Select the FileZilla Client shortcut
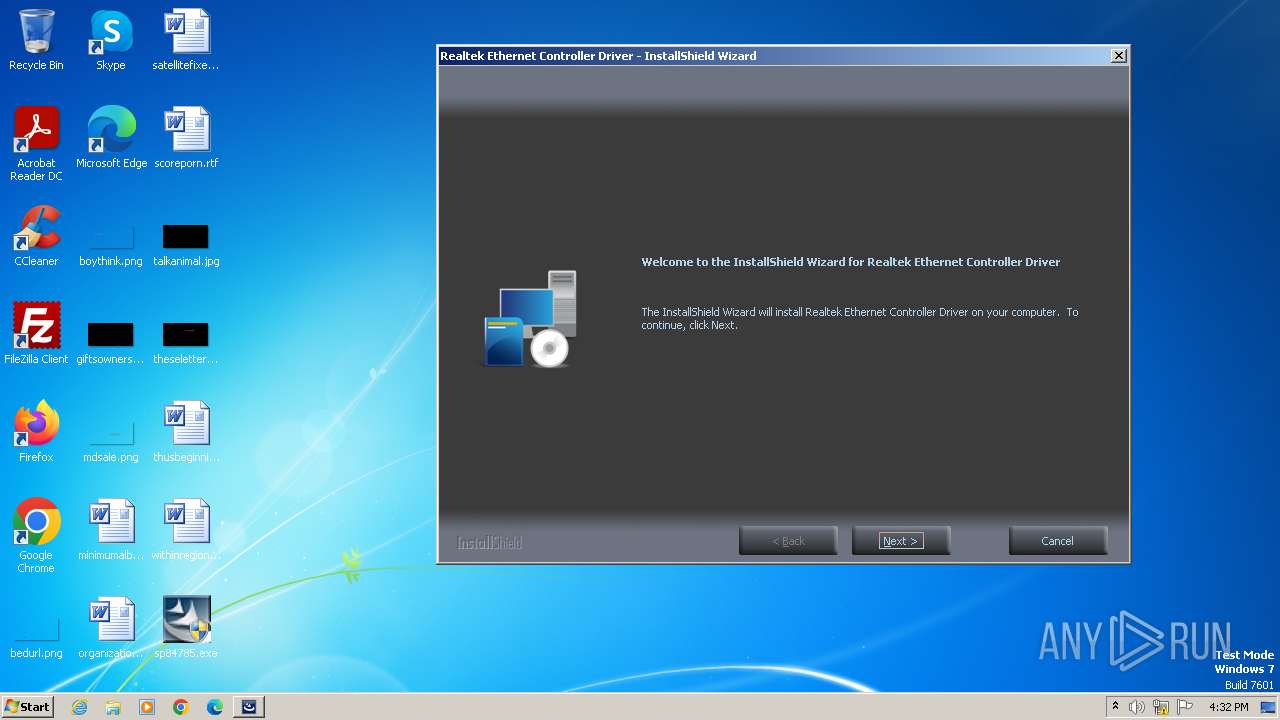 click(36, 333)
